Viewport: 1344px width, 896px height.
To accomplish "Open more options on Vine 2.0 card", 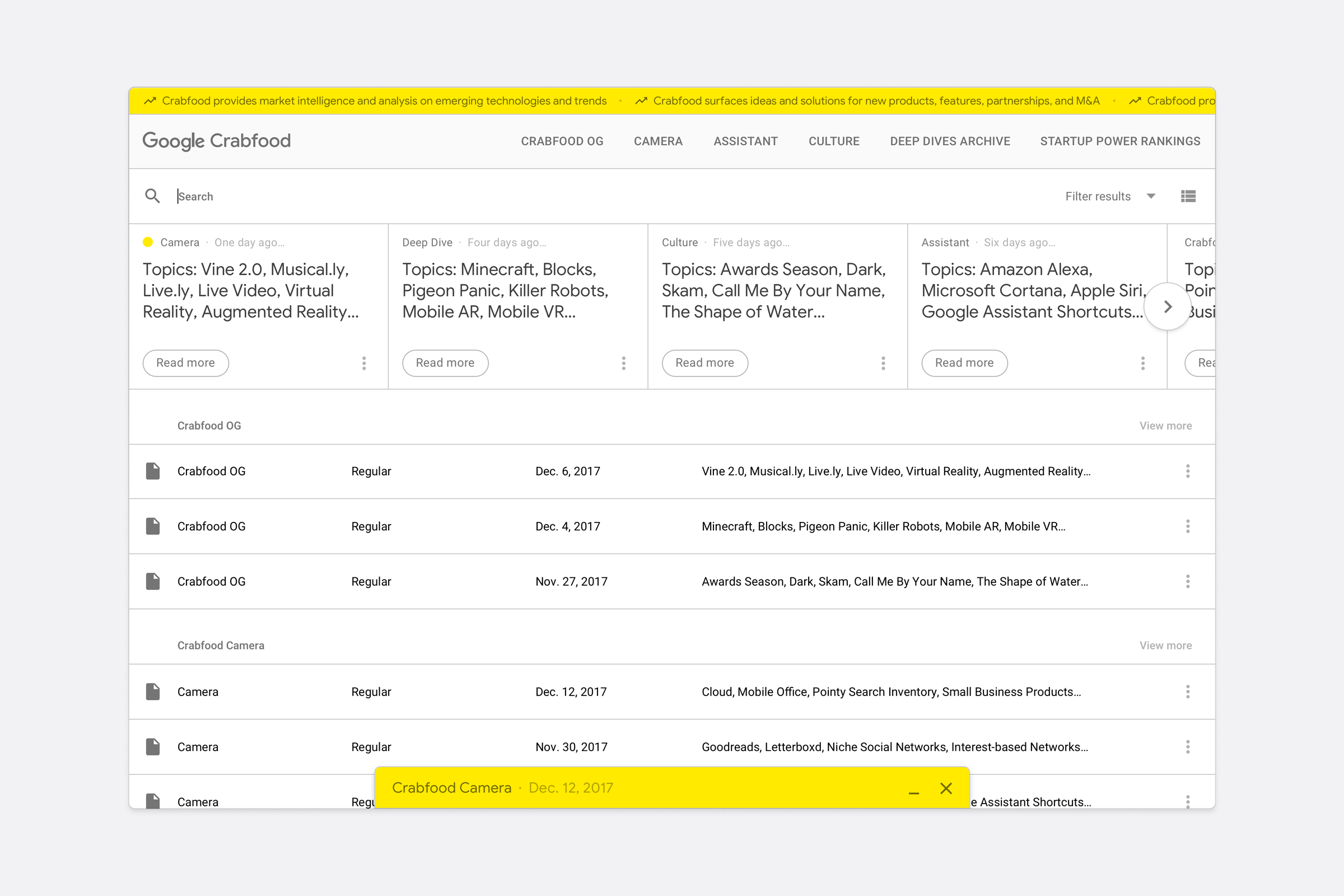I will click(x=364, y=363).
